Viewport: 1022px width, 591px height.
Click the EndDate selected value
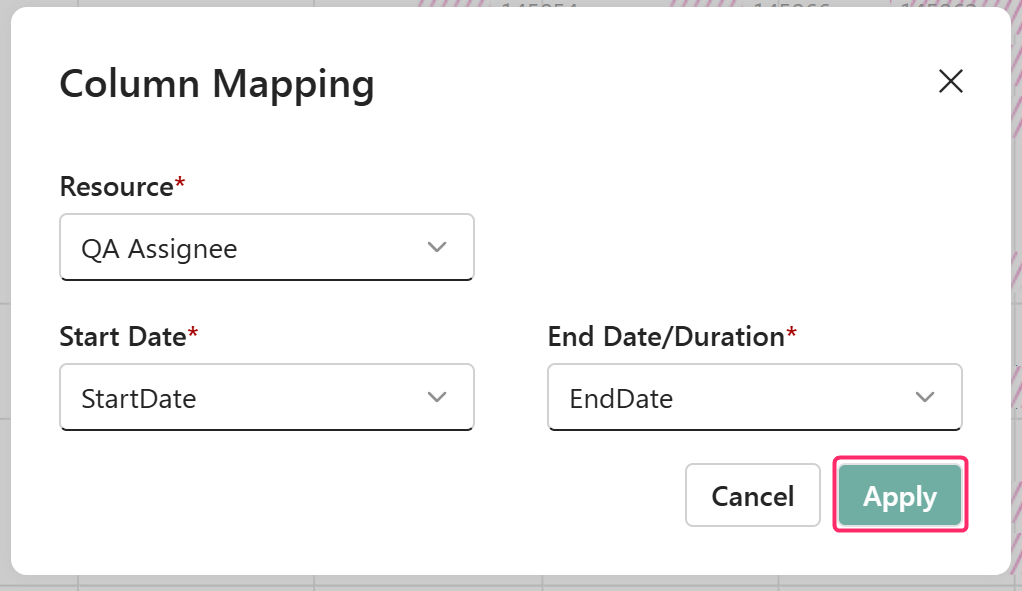[x=621, y=399]
